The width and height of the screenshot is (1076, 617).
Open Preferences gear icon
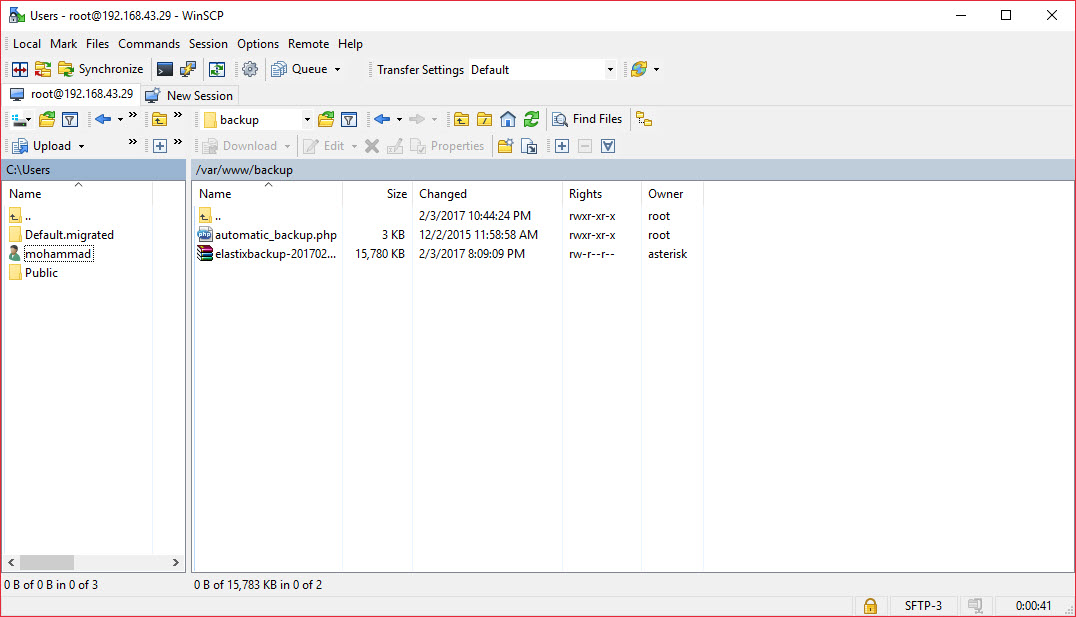(250, 69)
